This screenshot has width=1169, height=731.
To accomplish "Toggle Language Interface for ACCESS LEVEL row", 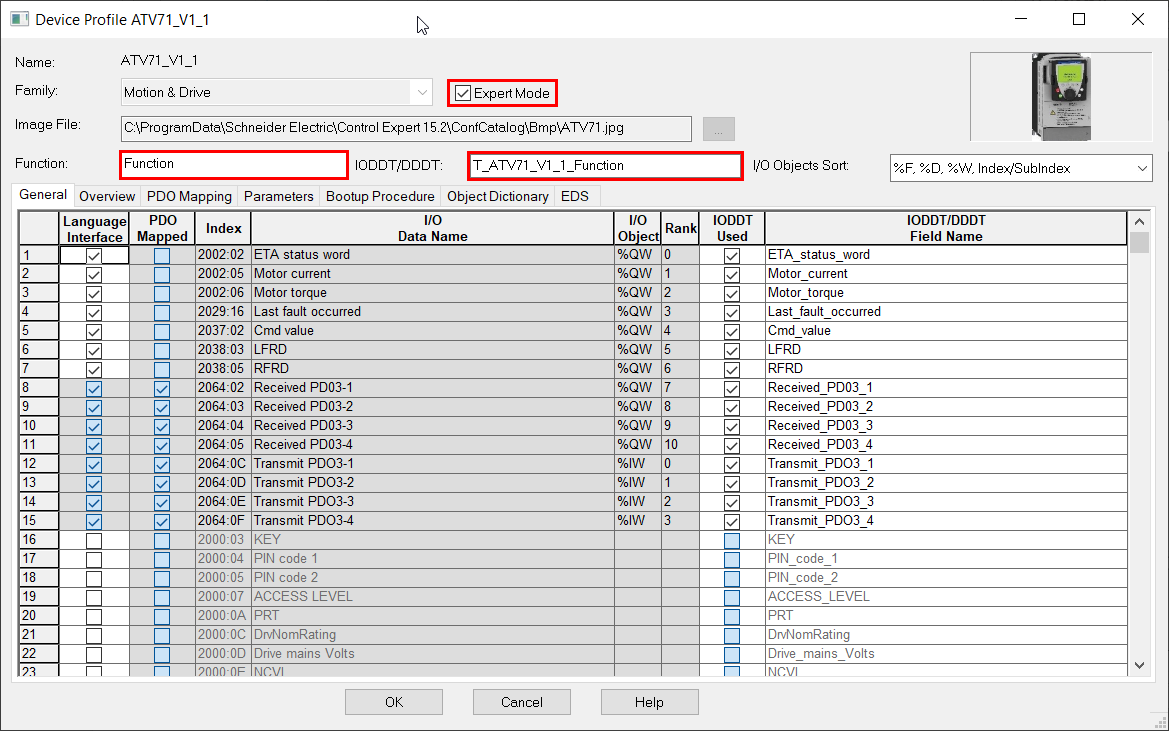I will pos(94,598).
